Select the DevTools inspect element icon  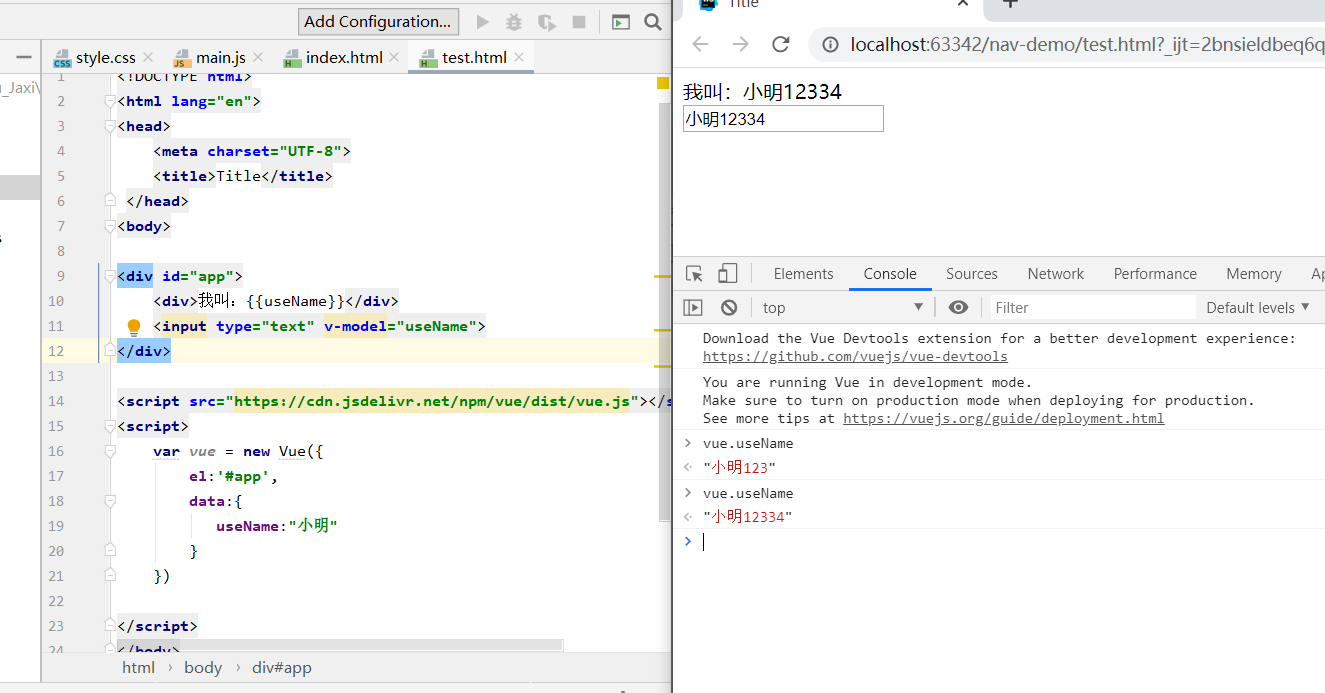point(695,274)
